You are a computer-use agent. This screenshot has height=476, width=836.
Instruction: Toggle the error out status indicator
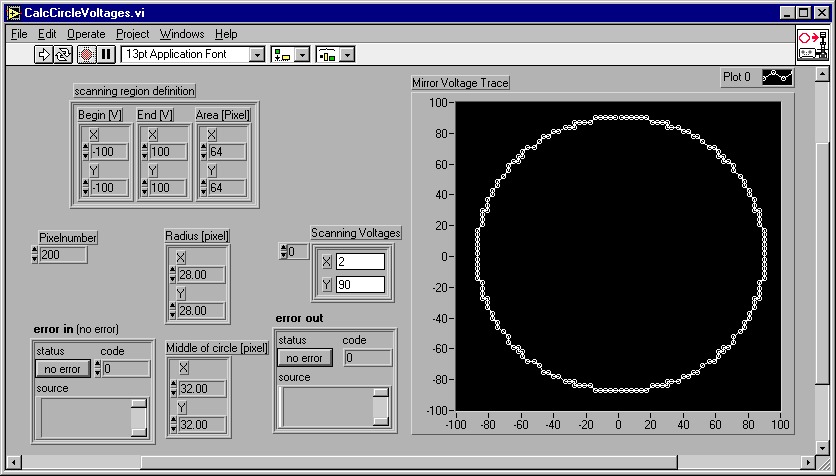304,358
